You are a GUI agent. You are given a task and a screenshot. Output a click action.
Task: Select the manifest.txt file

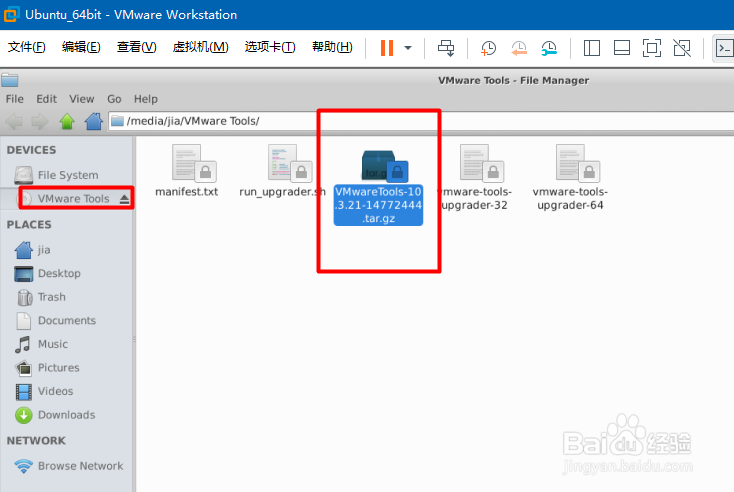tap(187, 171)
